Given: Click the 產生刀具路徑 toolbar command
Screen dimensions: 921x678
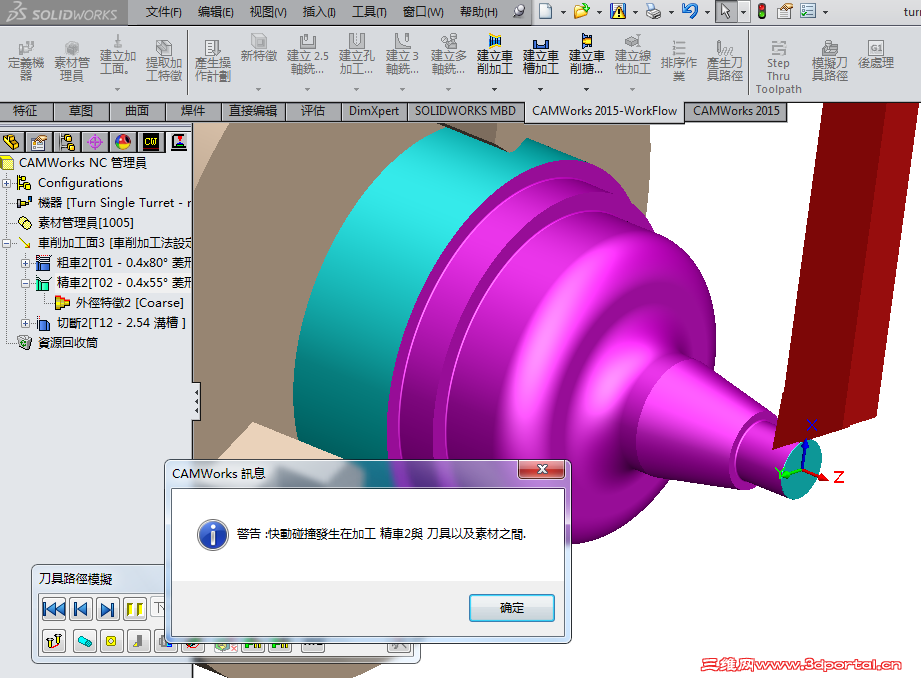Looking at the screenshot, I should click(x=725, y=61).
